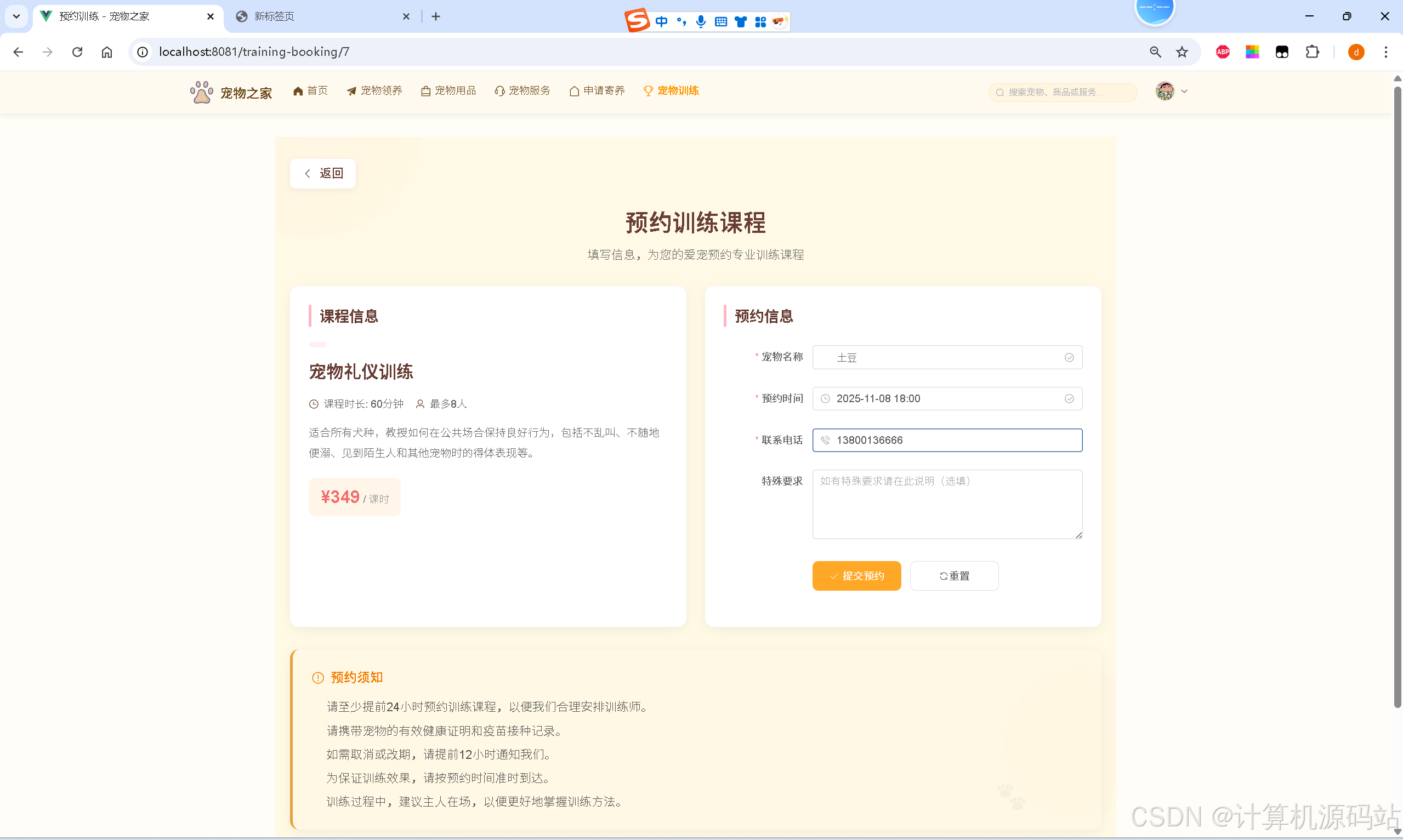This screenshot has height=840, width=1403.
Task: Open the extensions puzzle icon
Action: 1312,52
